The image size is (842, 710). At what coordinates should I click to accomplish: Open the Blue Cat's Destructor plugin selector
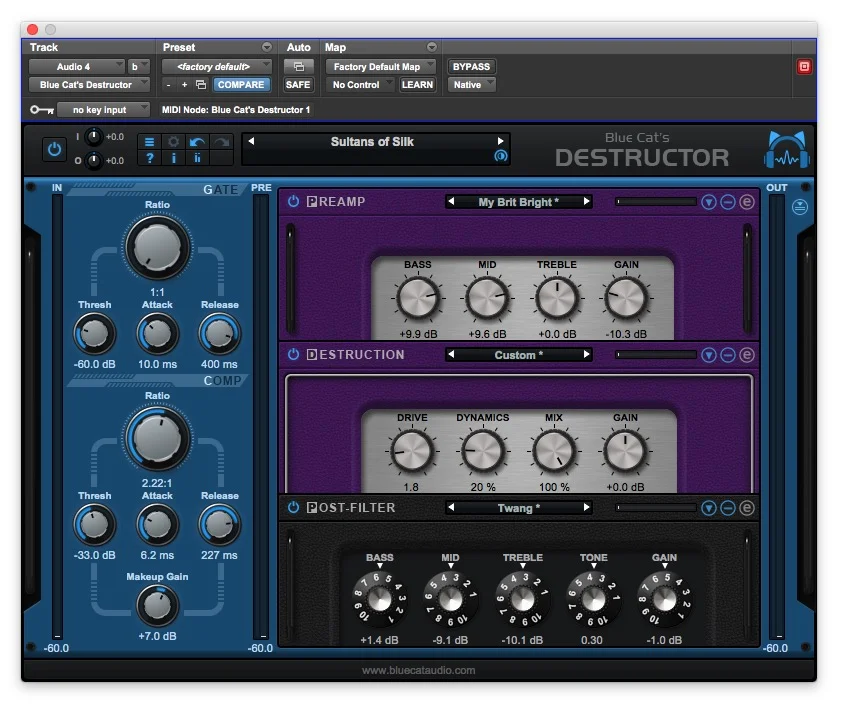89,85
